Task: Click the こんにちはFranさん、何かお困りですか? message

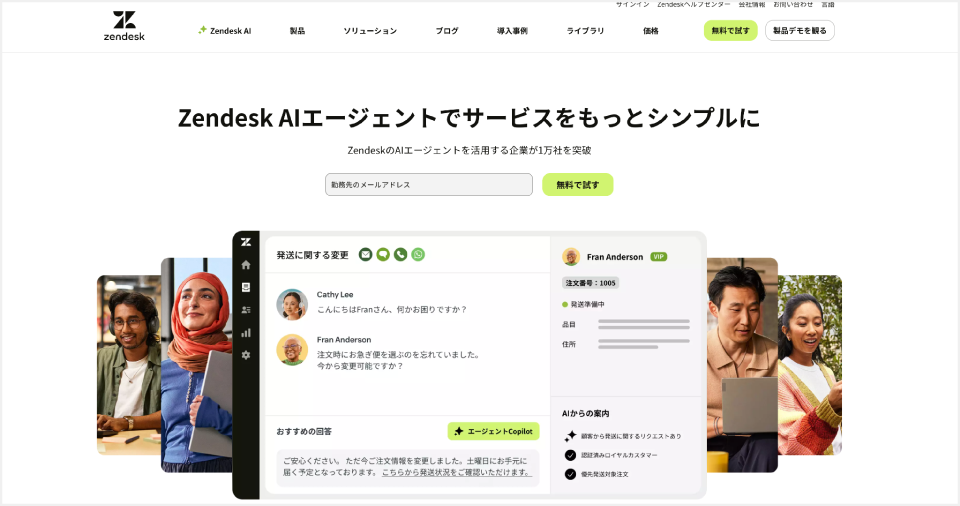Action: point(392,309)
